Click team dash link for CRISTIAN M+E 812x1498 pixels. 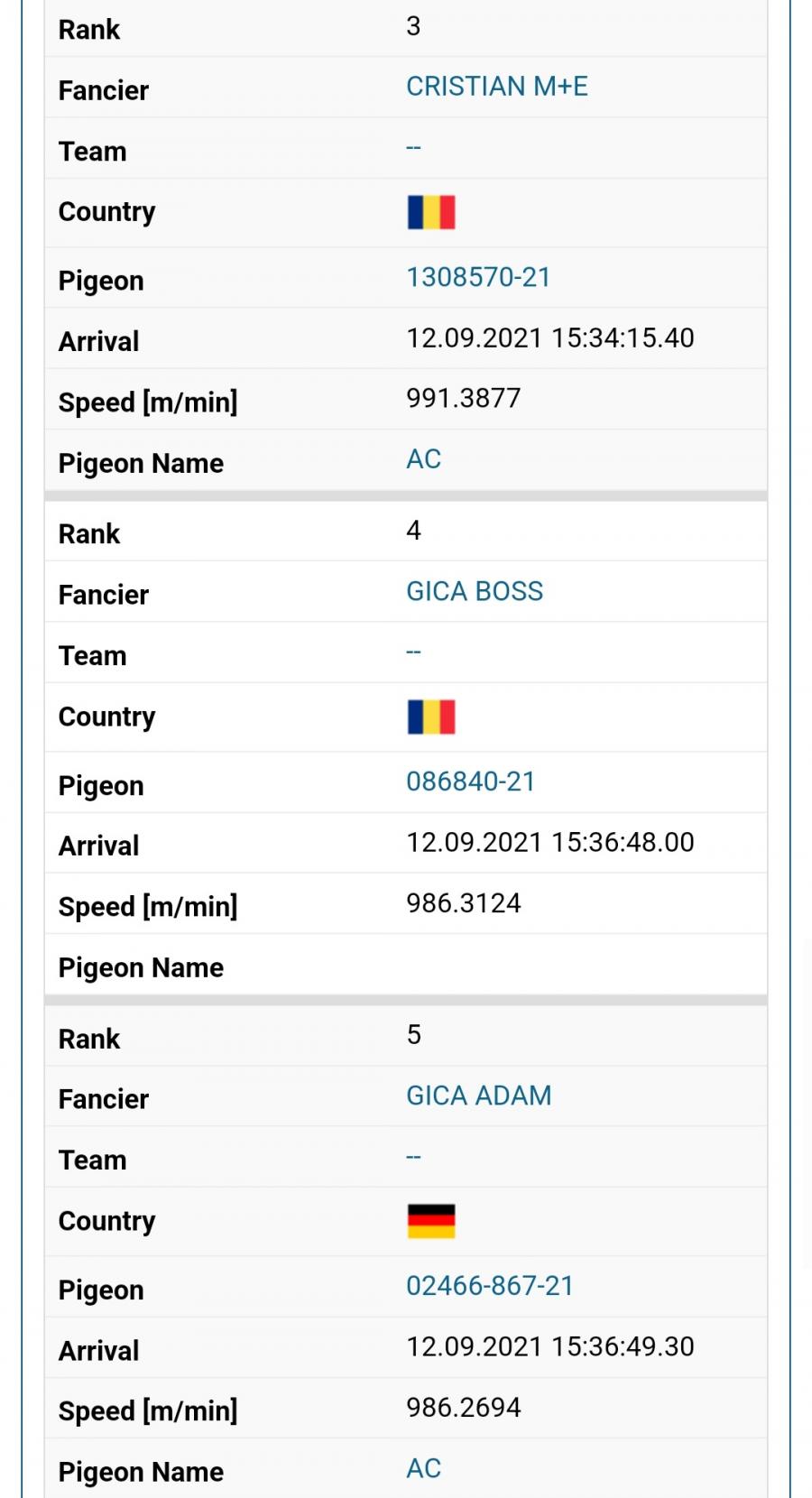click(x=413, y=147)
